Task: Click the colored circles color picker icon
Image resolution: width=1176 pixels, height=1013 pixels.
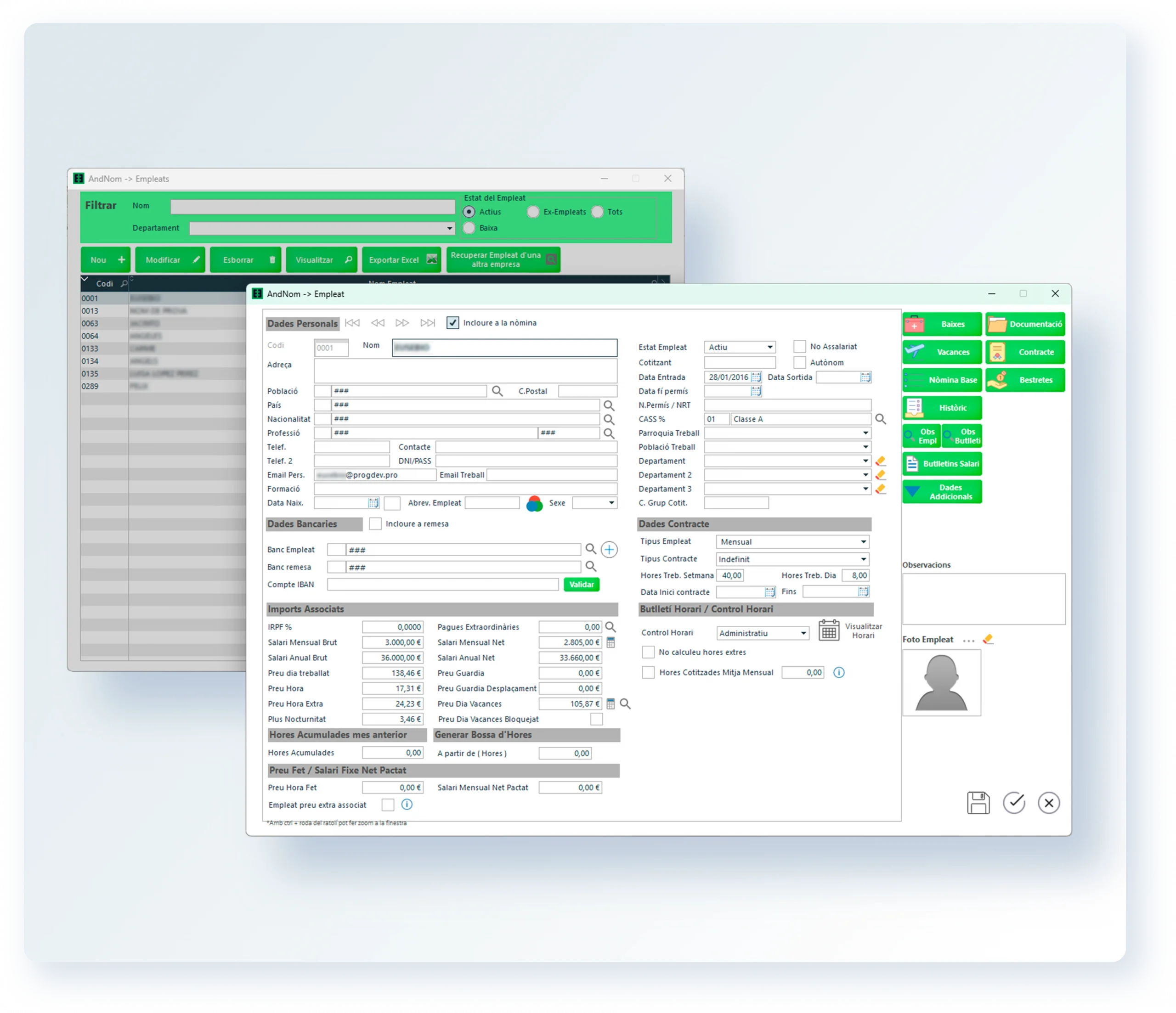Action: 534,503
